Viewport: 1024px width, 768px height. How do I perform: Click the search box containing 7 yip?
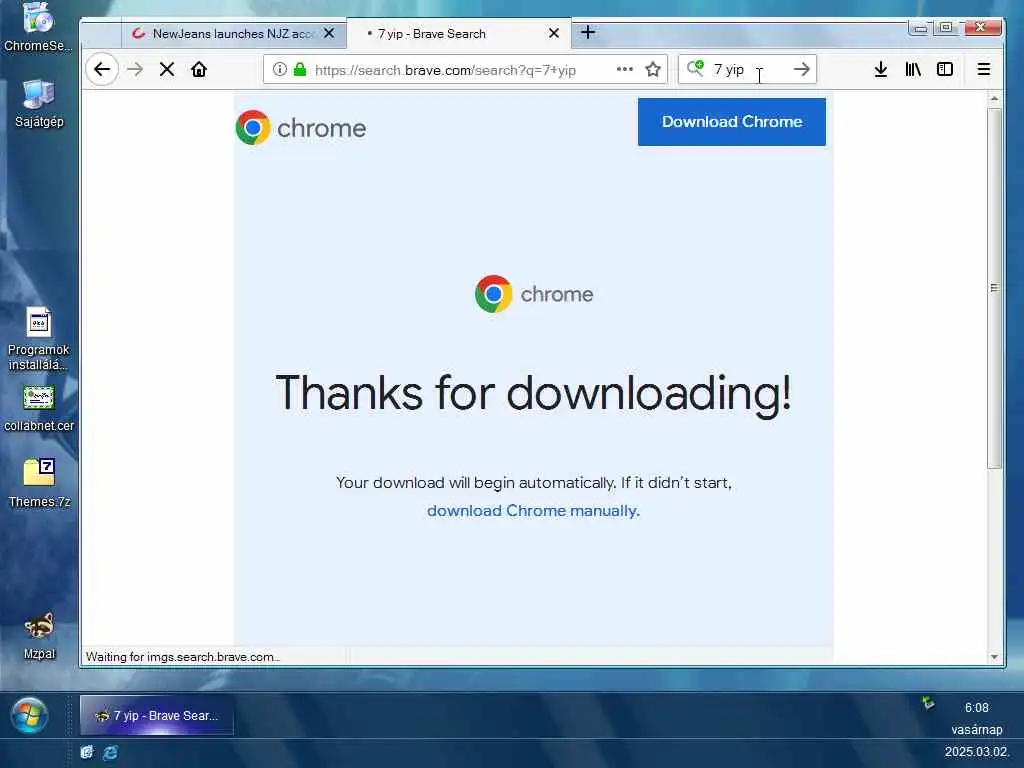click(x=748, y=69)
